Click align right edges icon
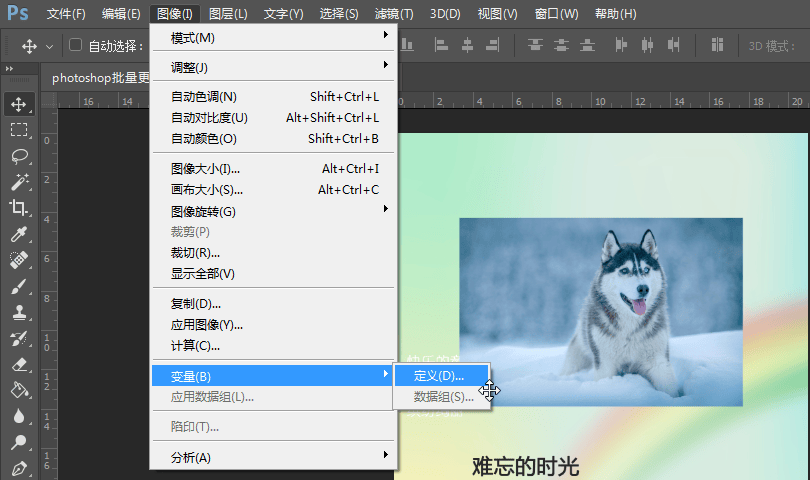 point(493,45)
